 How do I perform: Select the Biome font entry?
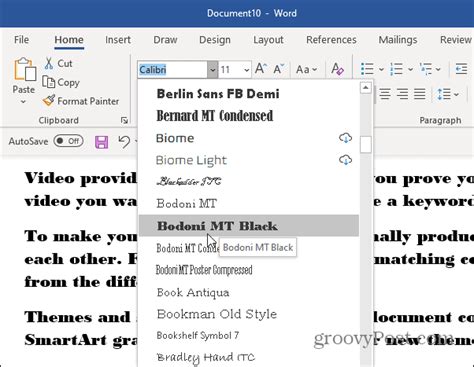pyautogui.click(x=249, y=138)
